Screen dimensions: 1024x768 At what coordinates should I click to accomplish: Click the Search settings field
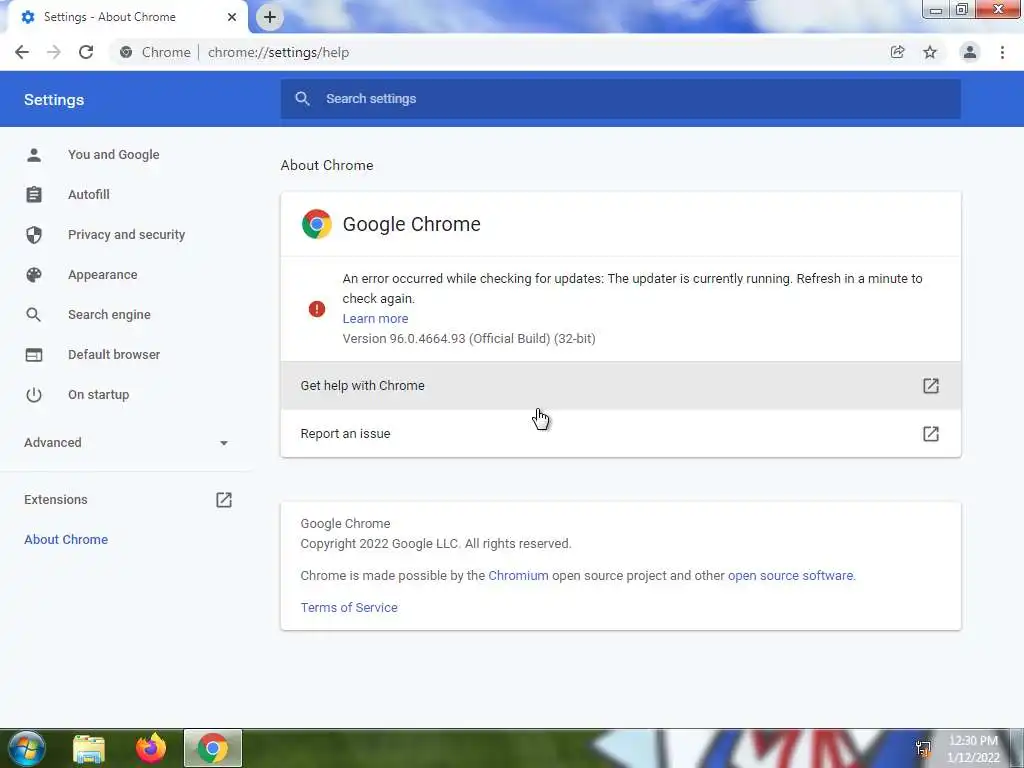[620, 99]
